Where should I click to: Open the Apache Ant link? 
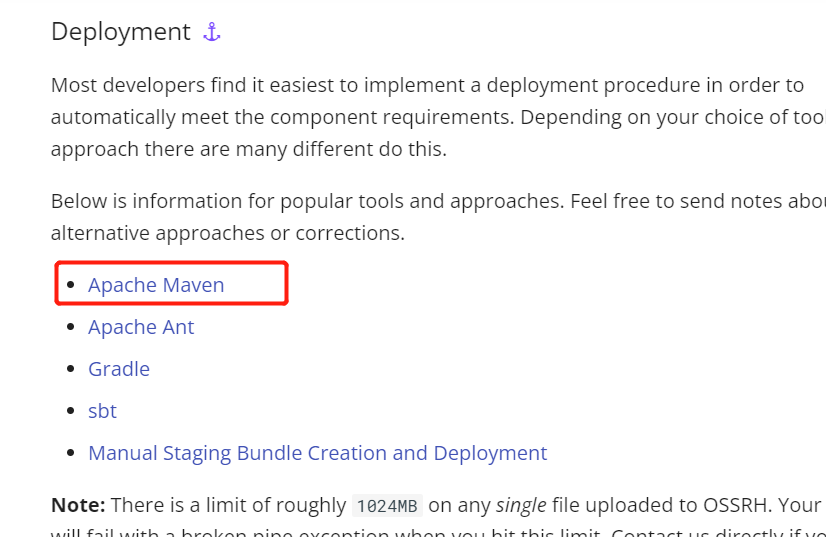141,327
